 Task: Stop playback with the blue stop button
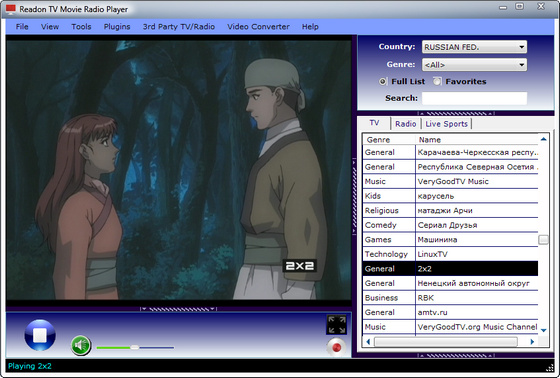(40, 335)
